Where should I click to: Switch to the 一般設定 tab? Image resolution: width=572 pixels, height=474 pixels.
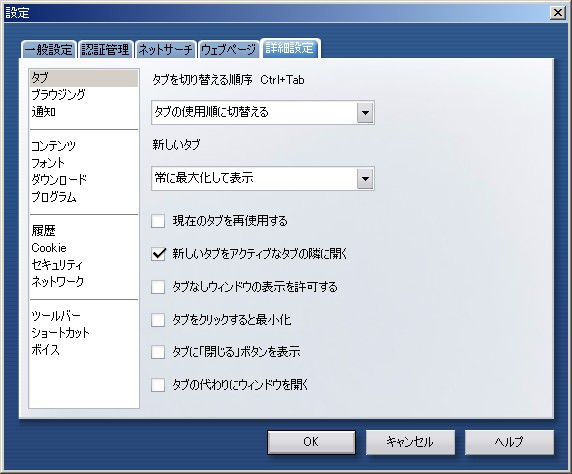click(49, 49)
